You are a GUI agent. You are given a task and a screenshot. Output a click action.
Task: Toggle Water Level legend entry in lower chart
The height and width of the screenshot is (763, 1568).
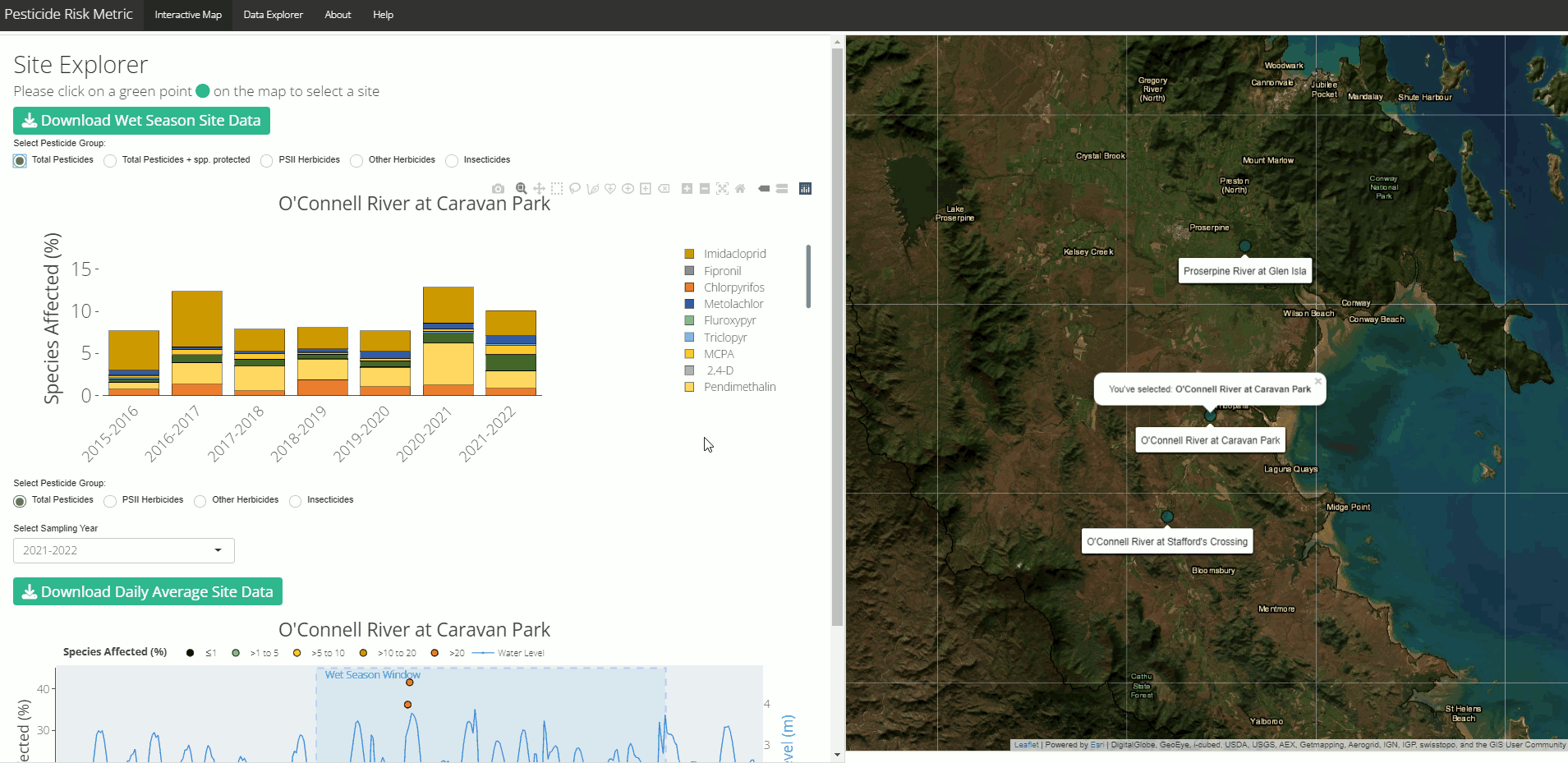(509, 654)
